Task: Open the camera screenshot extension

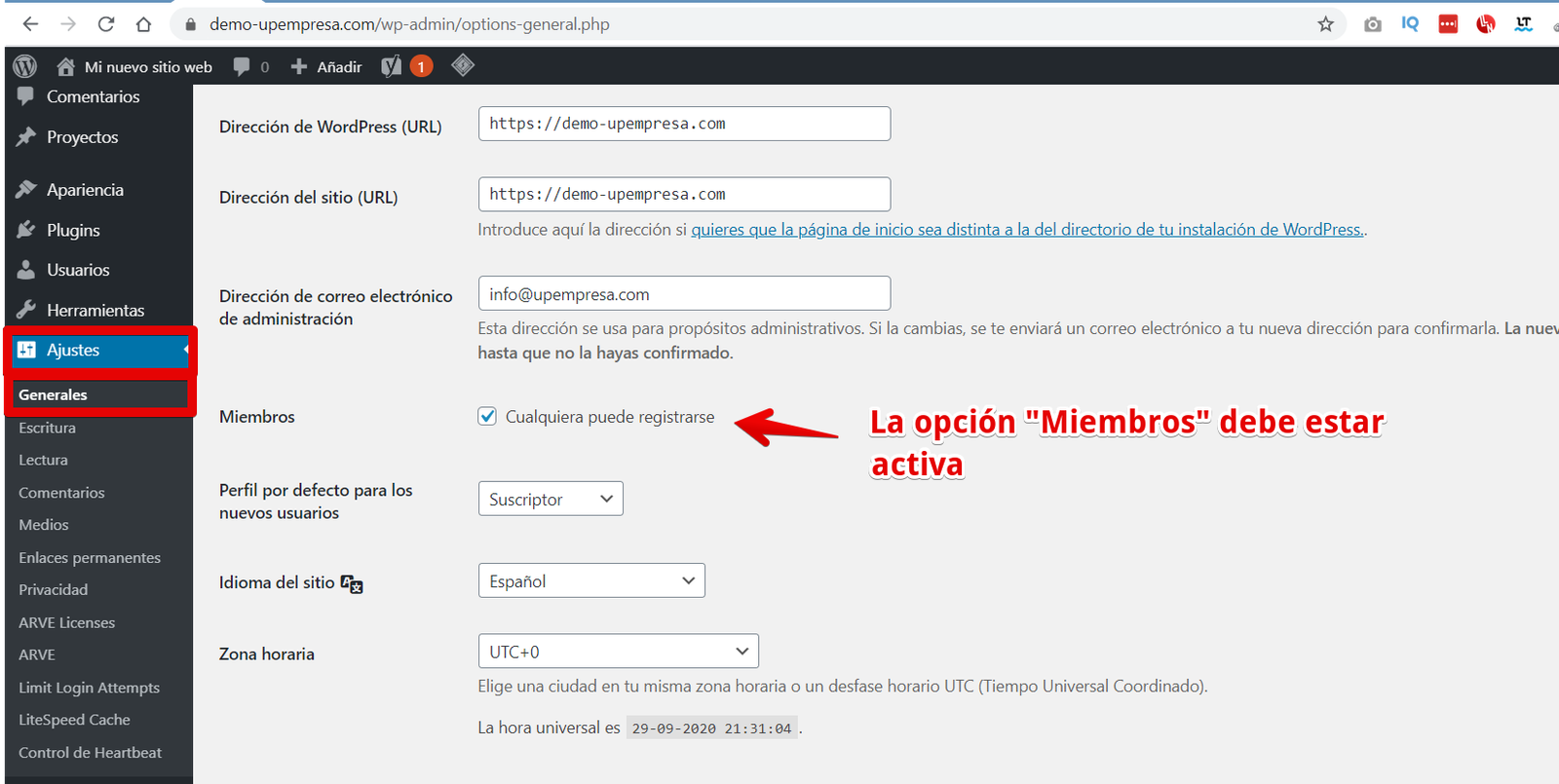Action: (1373, 24)
